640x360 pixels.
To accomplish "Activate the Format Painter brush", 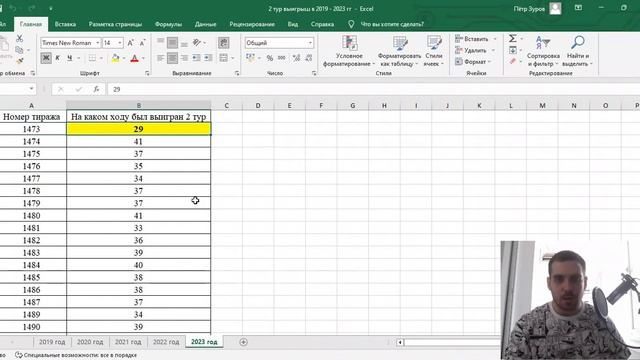I will (x=20, y=61).
